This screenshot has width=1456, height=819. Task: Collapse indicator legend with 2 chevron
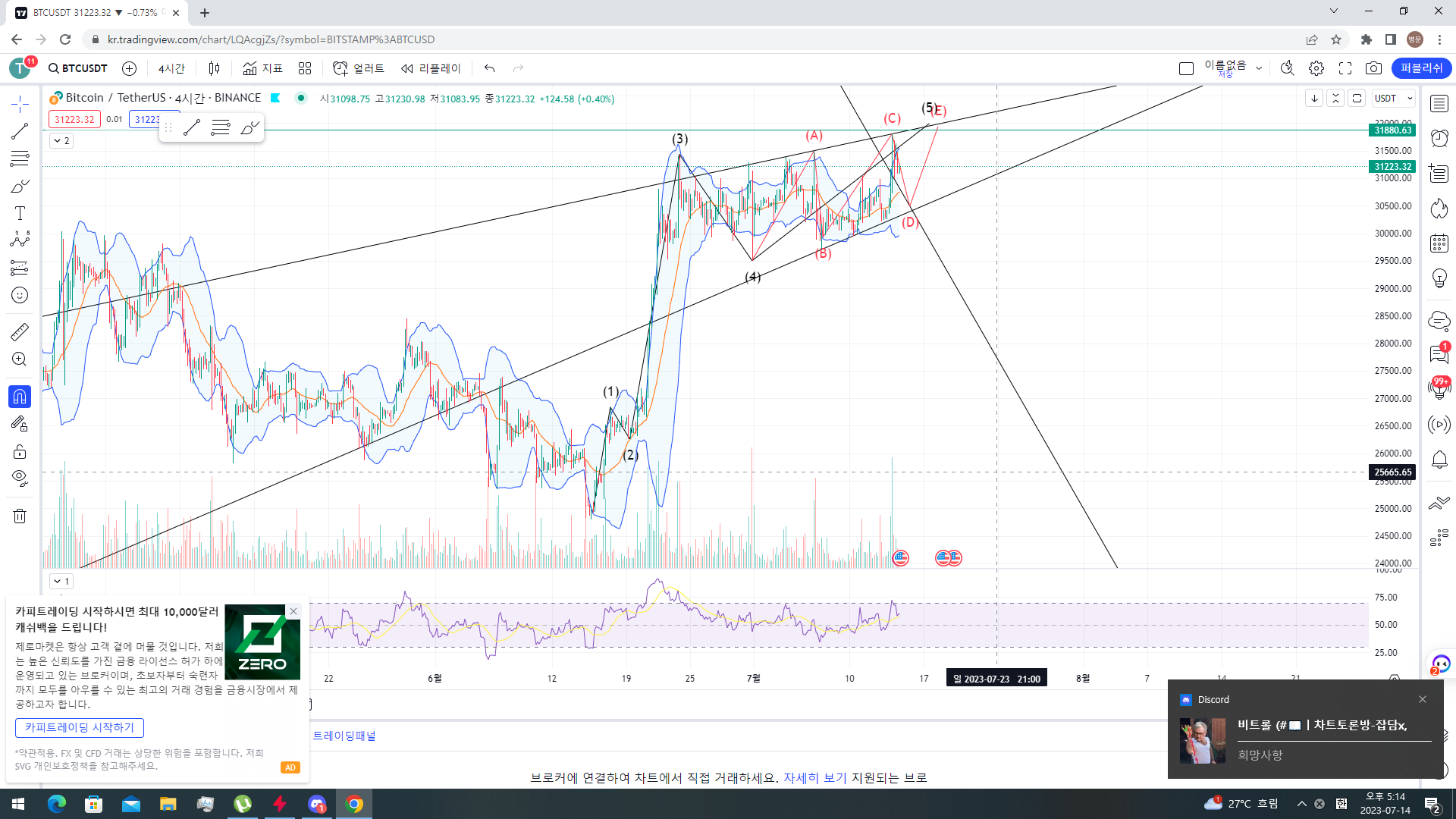pyautogui.click(x=61, y=140)
